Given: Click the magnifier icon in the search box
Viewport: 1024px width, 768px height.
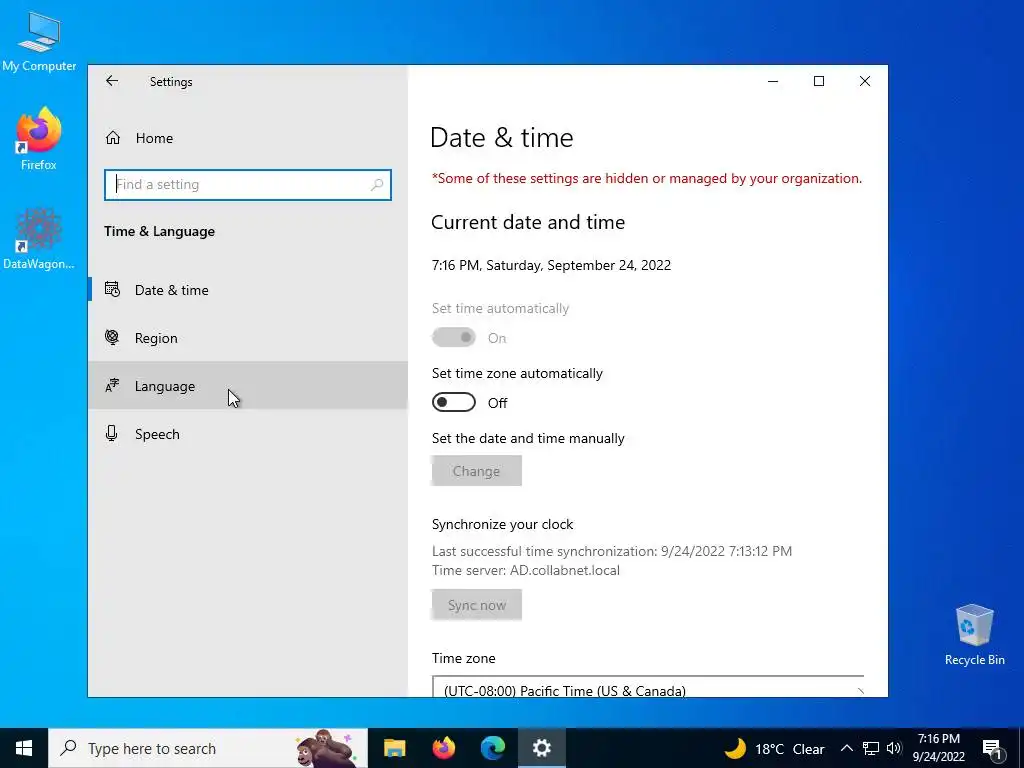Looking at the screenshot, I should [x=377, y=185].
